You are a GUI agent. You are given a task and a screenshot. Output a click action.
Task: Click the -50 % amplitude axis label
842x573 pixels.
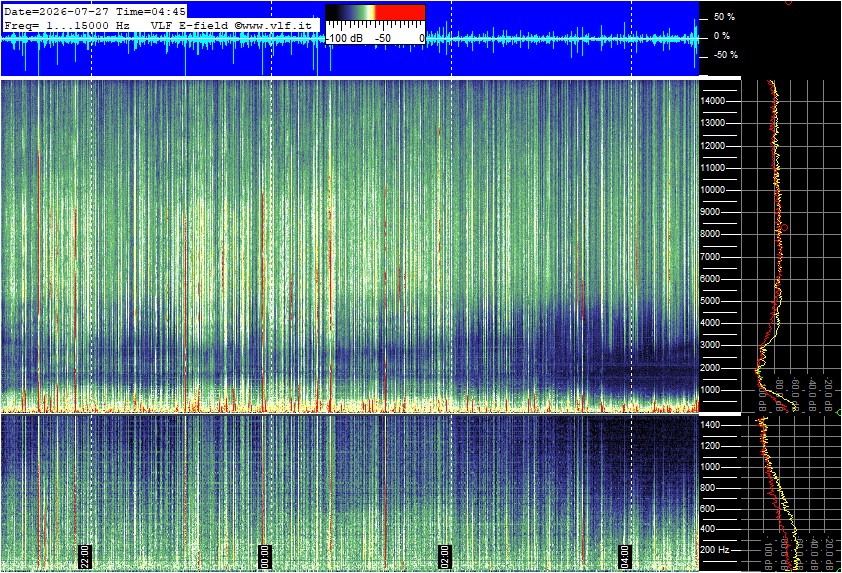[725, 55]
